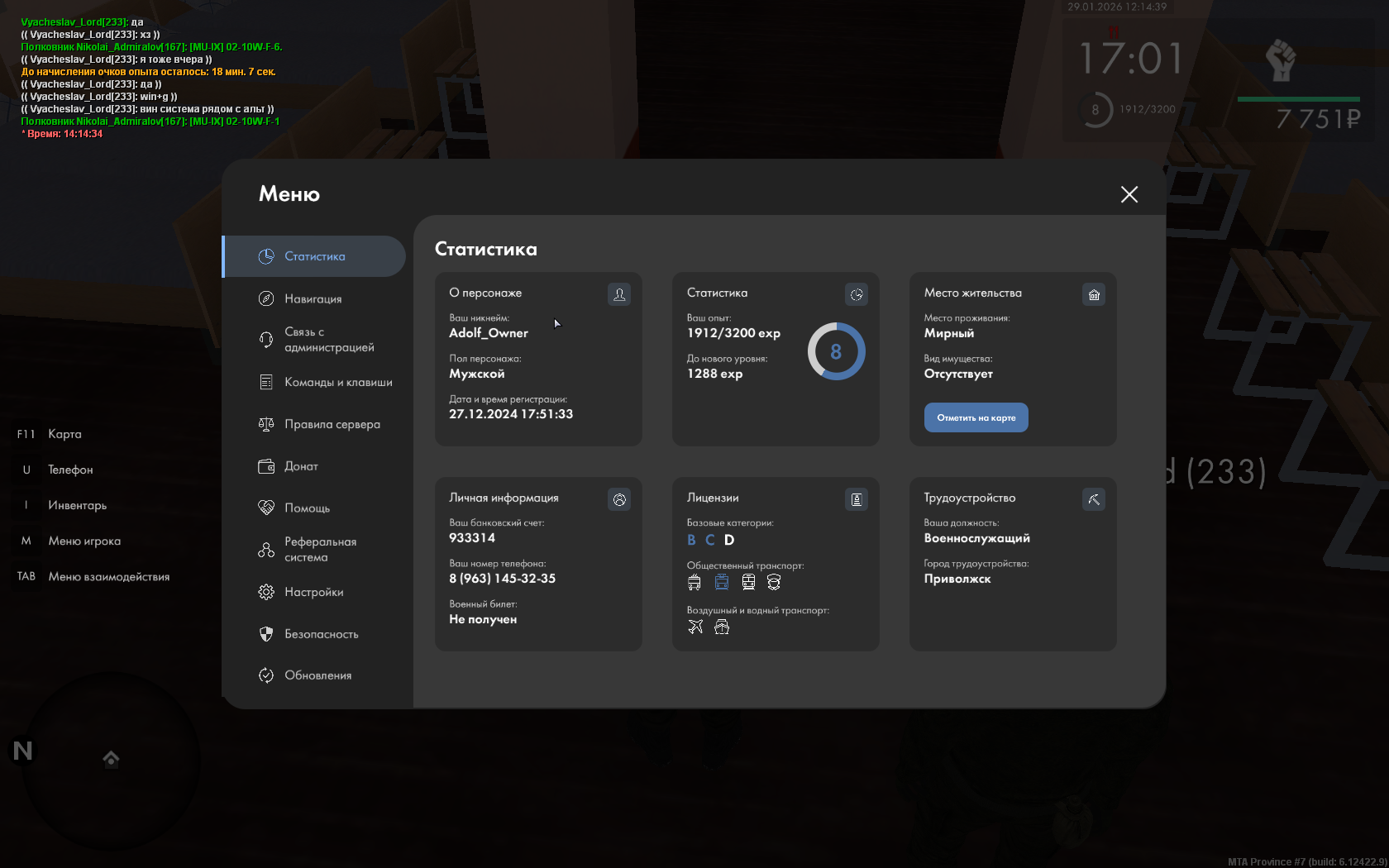Click the profile icon in О персонаже card

(618, 294)
